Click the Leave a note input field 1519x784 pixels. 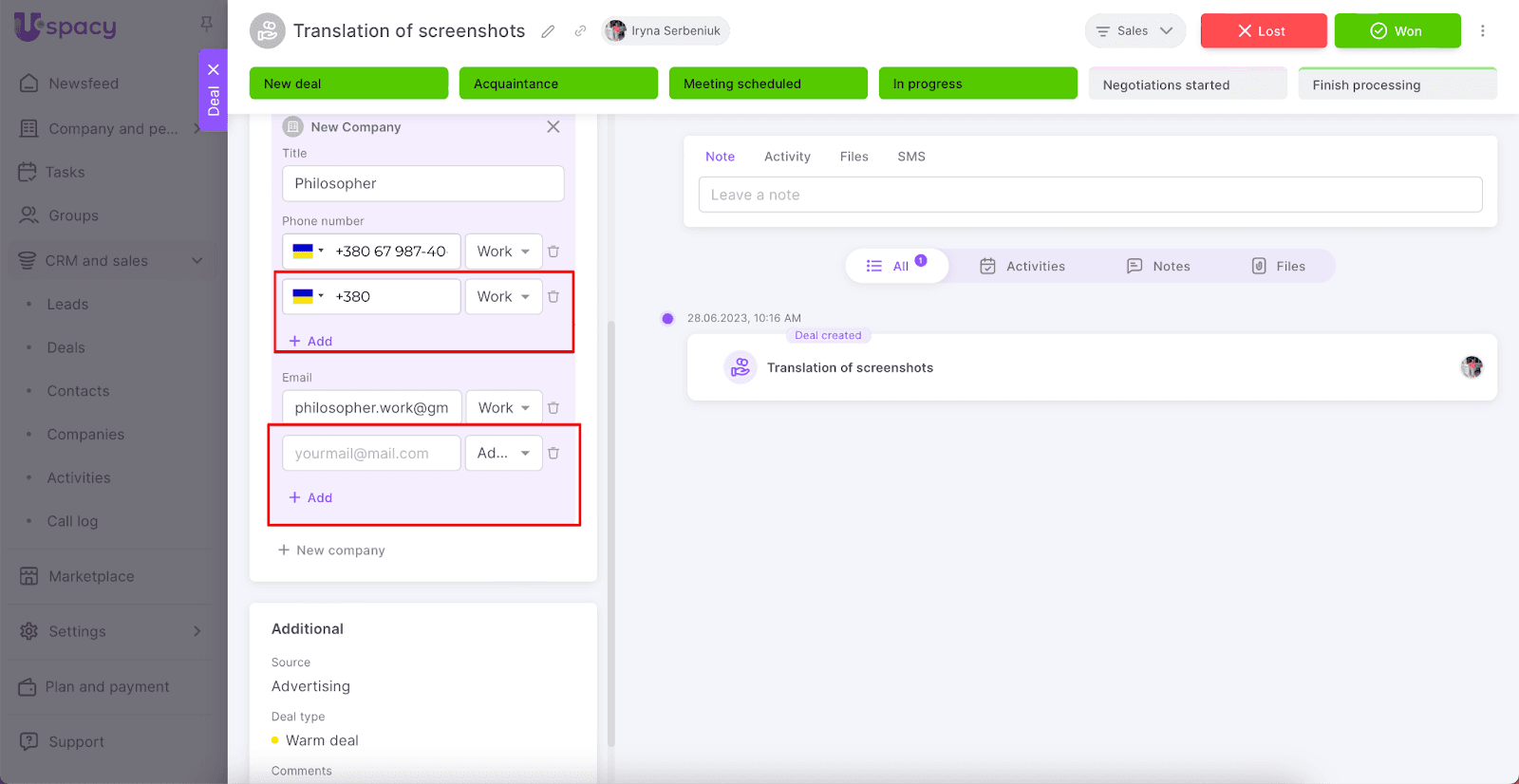tap(1090, 195)
